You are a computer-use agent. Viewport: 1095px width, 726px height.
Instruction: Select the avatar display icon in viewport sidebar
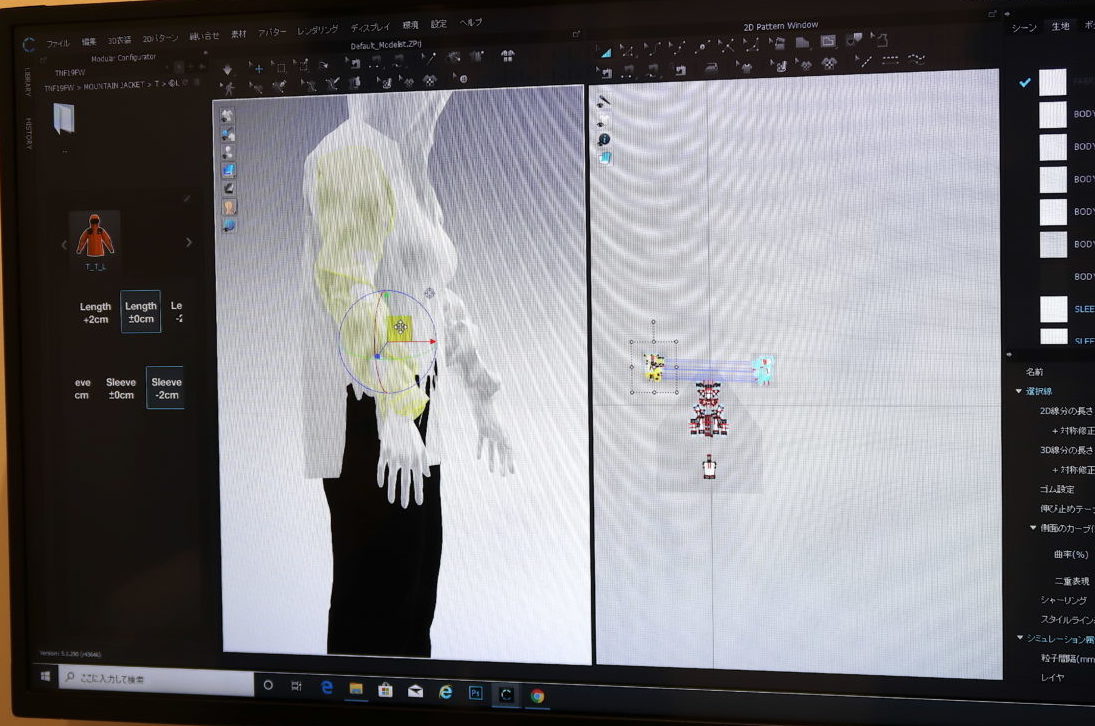pyautogui.click(x=229, y=207)
